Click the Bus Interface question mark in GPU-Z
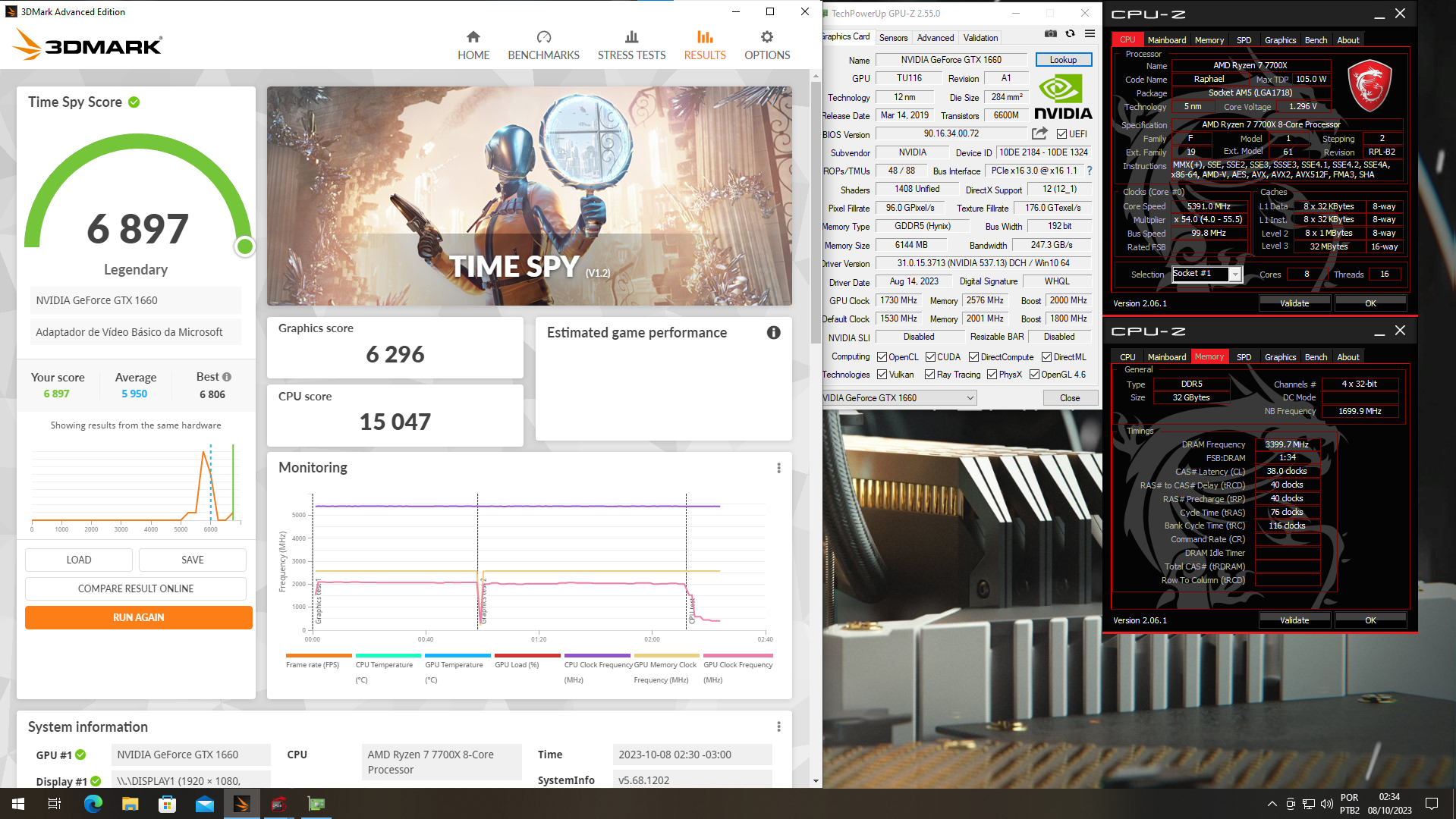 pos(1090,171)
